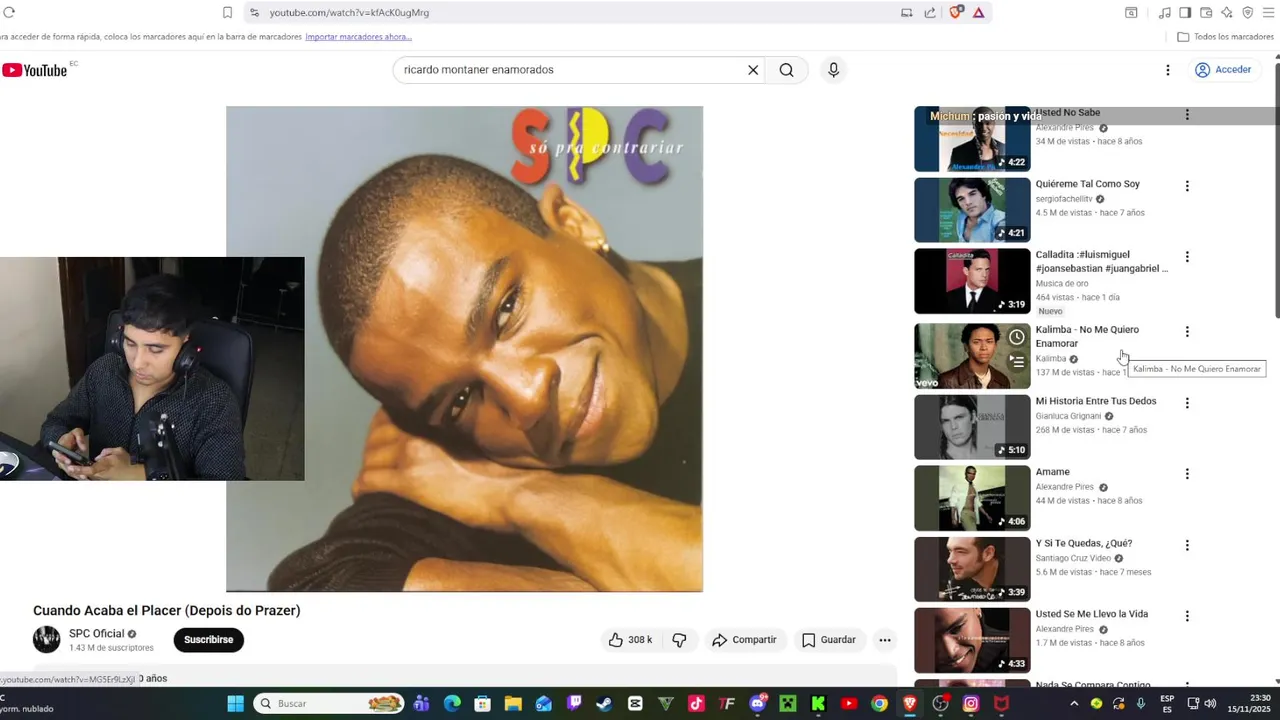This screenshot has height=720, width=1280.
Task: Add Kalimba video to Watch Later clock icon
Action: pos(1016,337)
